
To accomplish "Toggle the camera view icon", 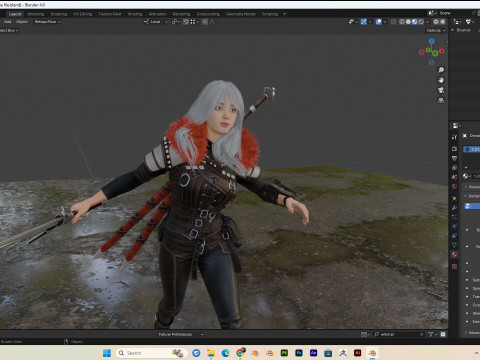I will [441, 90].
